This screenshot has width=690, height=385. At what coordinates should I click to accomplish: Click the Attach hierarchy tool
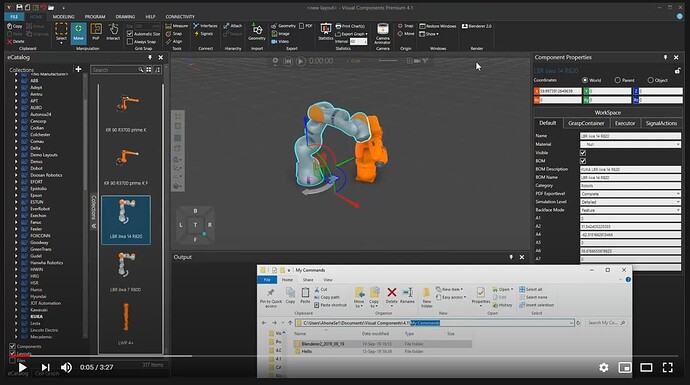coord(233,26)
